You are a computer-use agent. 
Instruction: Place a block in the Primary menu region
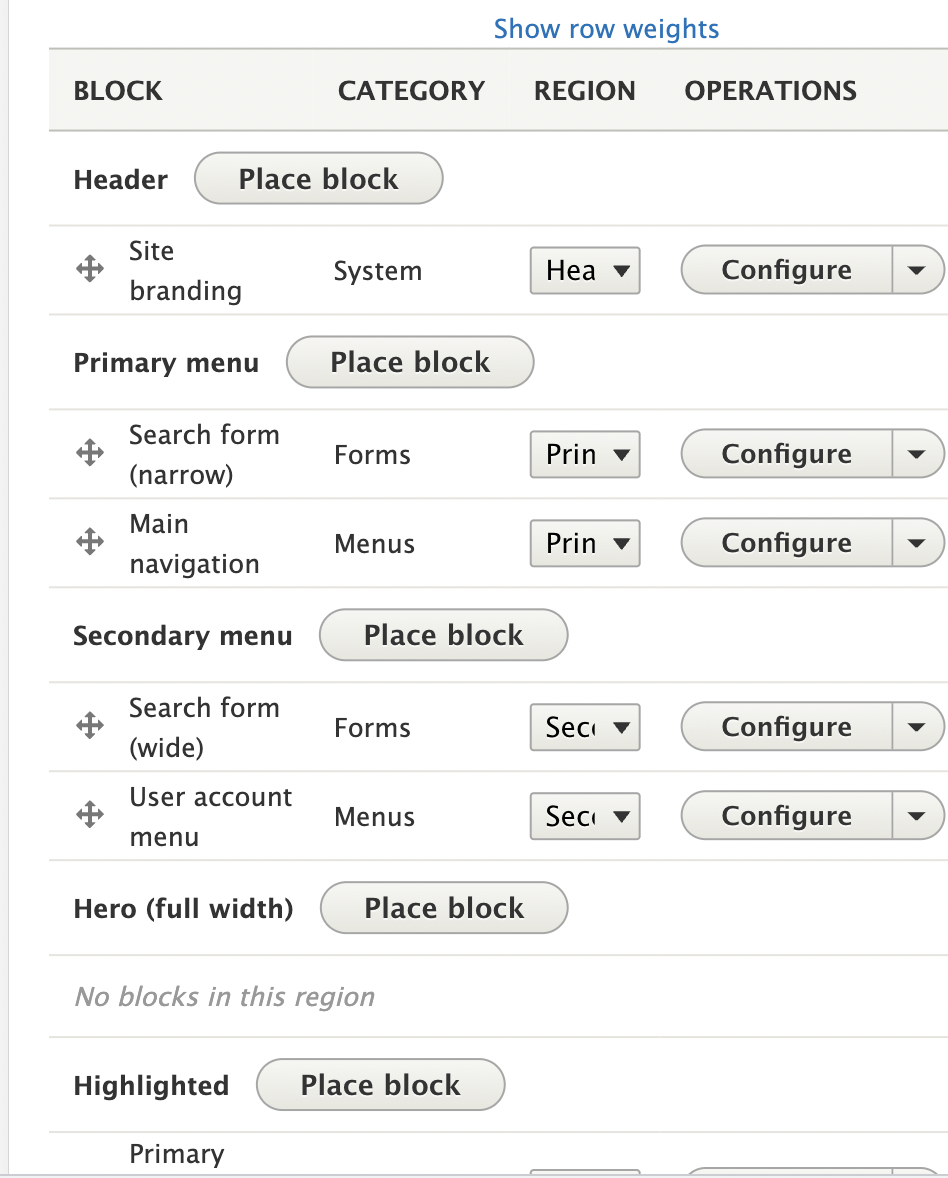pyautogui.click(x=409, y=362)
